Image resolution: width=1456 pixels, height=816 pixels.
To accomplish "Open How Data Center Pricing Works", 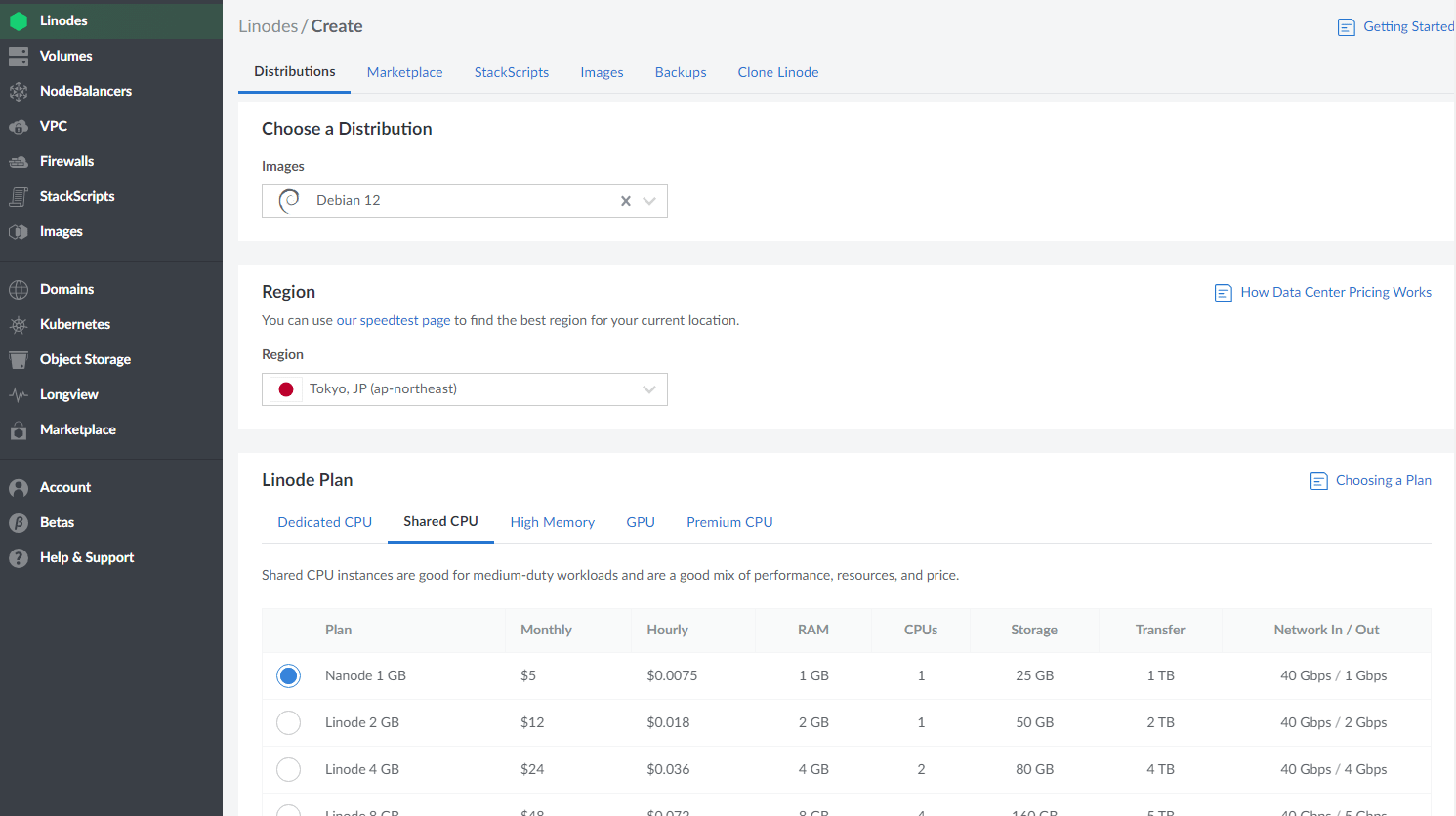I will click(1335, 292).
